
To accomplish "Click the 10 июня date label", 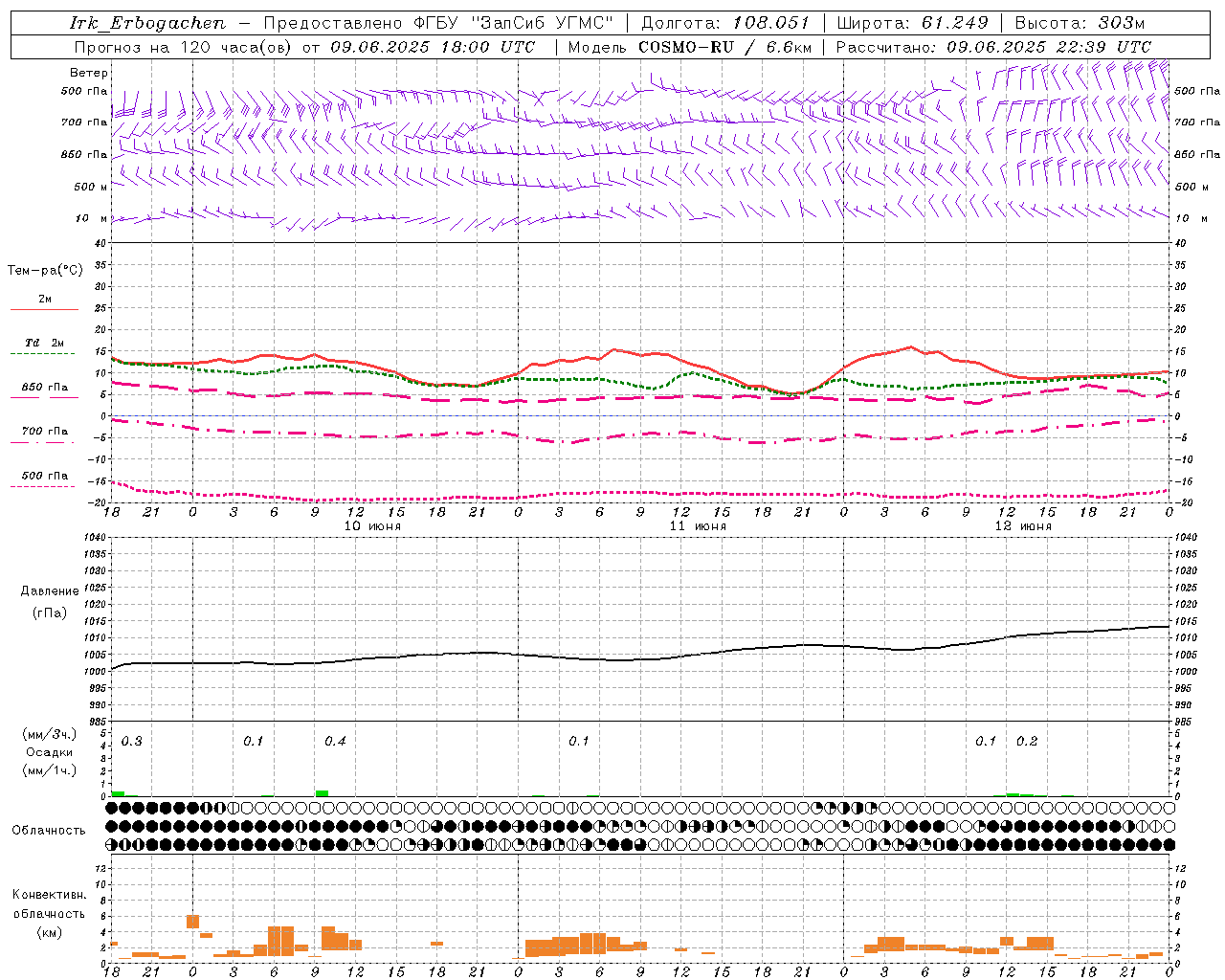I will [372, 526].
